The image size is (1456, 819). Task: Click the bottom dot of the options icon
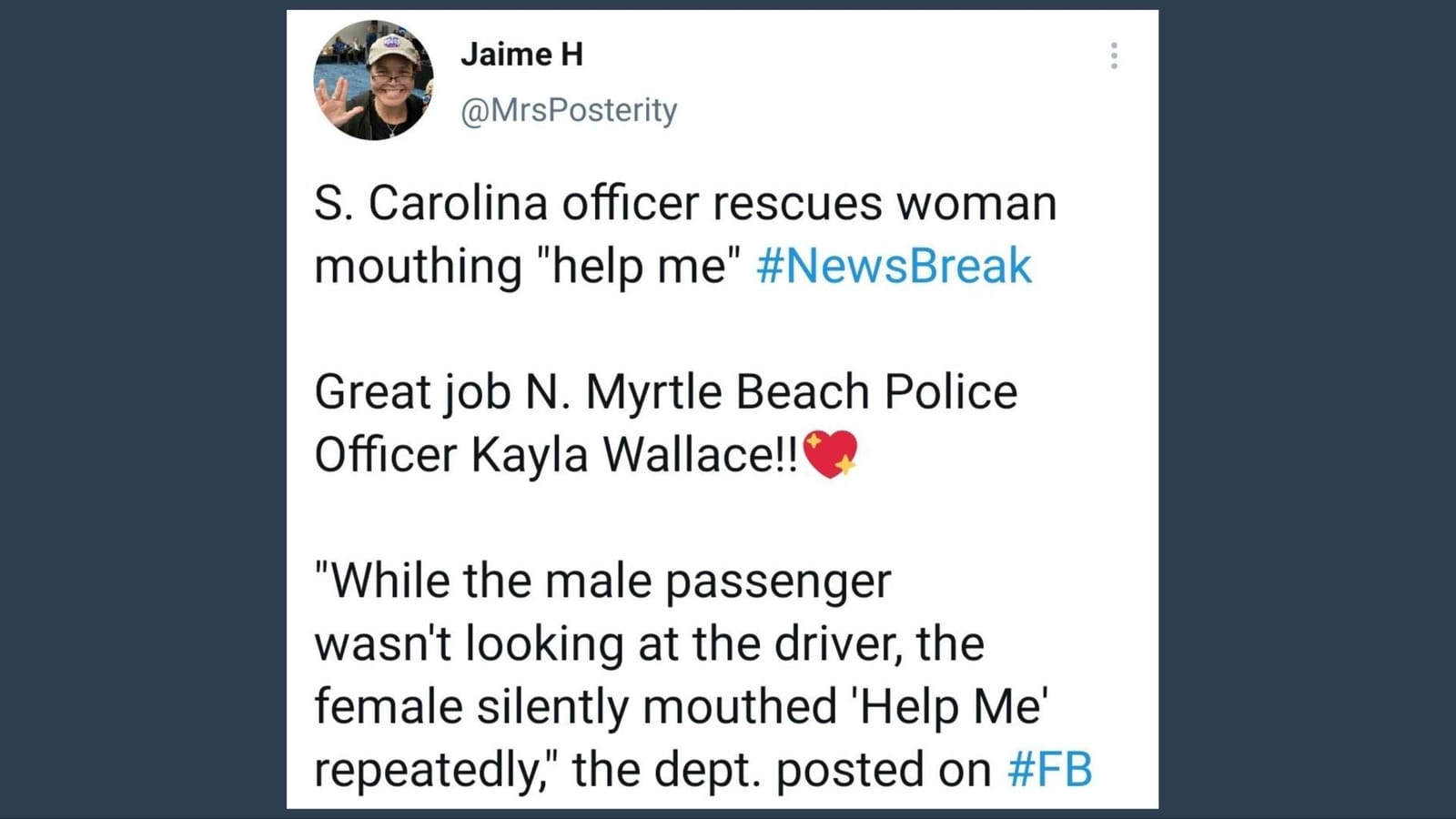(1114, 67)
